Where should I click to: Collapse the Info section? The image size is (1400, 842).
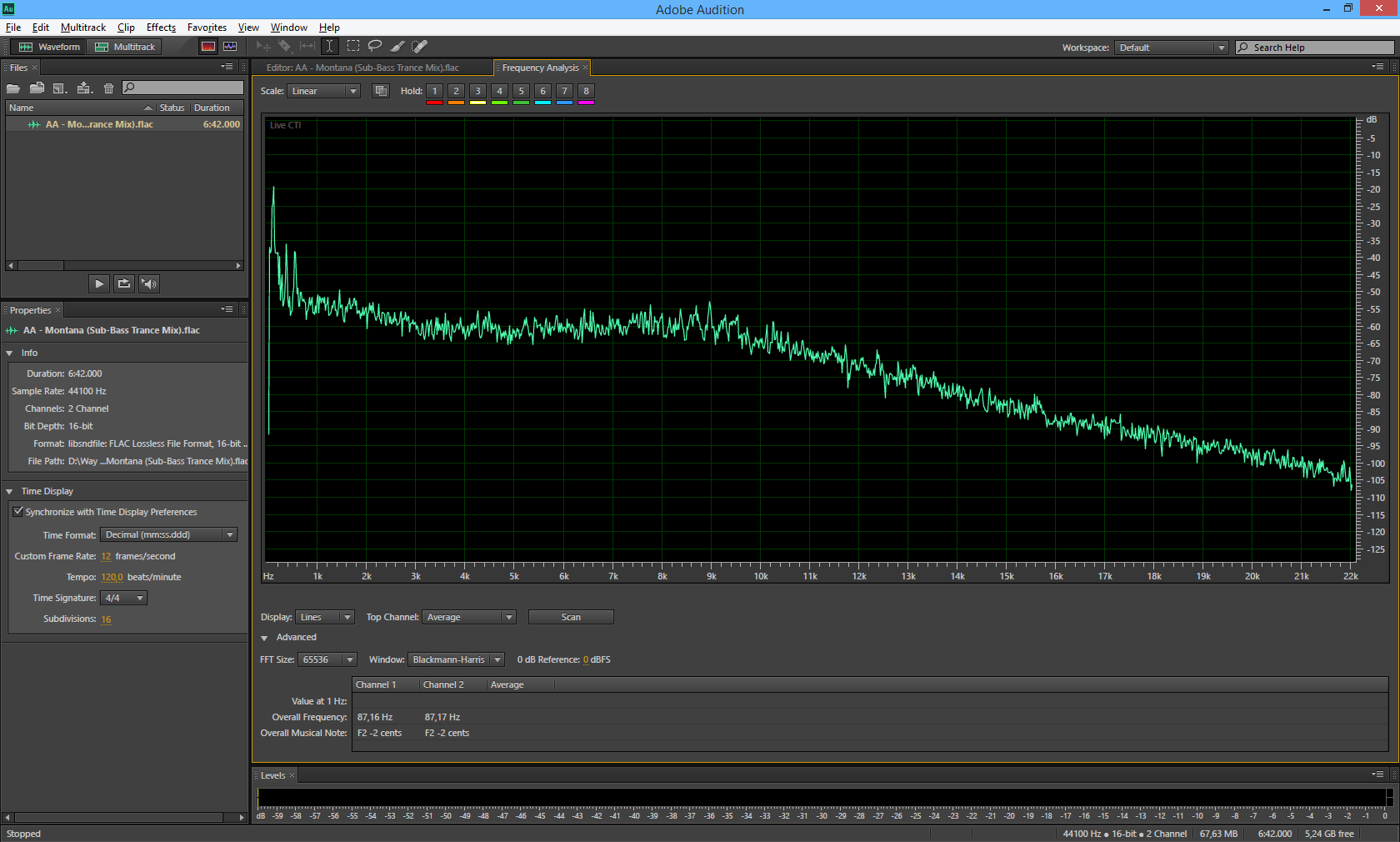click(9, 353)
